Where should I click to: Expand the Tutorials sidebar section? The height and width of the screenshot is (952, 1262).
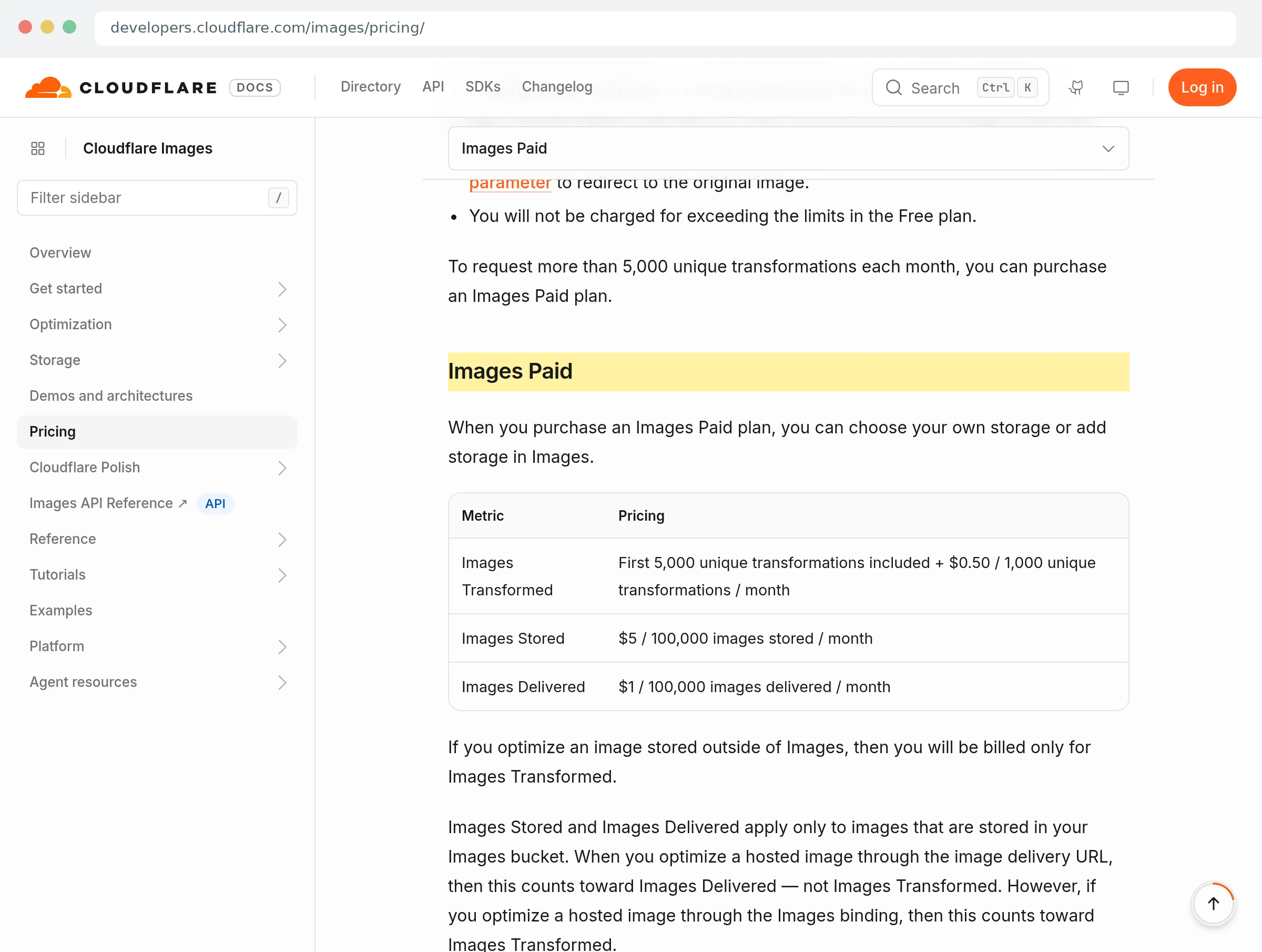[282, 575]
